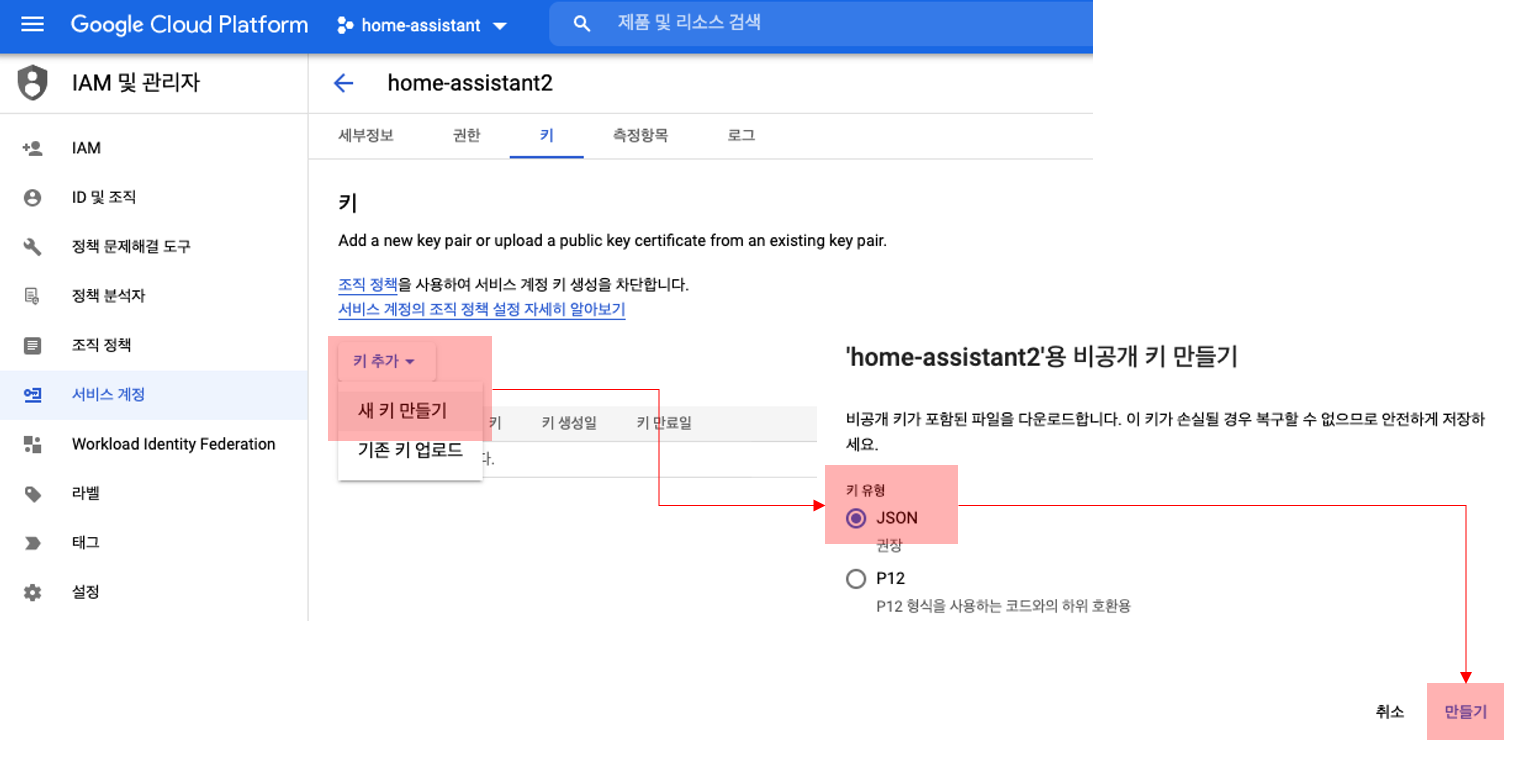Click the project hexagon icon beside home-assistant

[344, 25]
